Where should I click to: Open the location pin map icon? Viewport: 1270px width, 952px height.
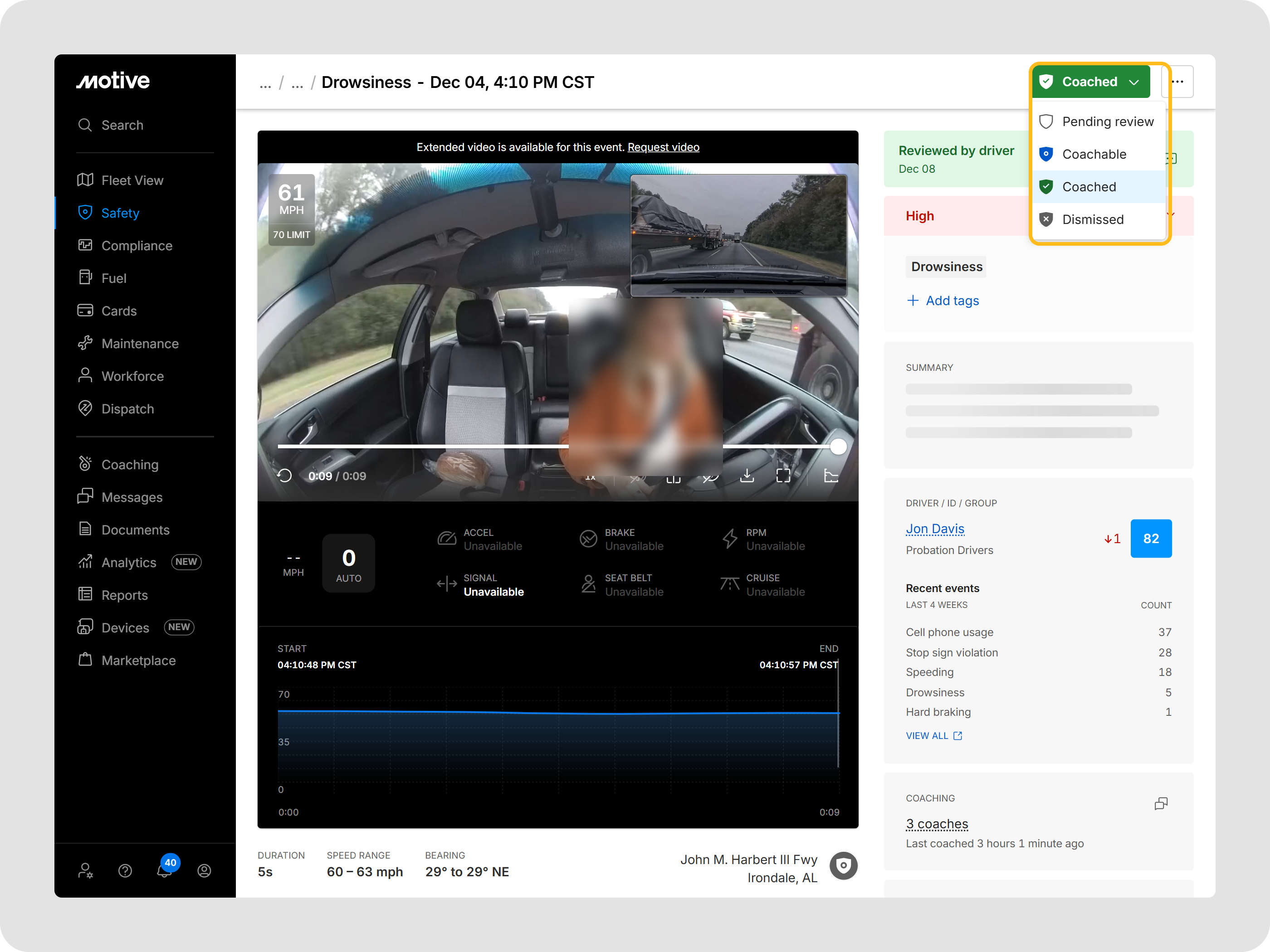(843, 866)
